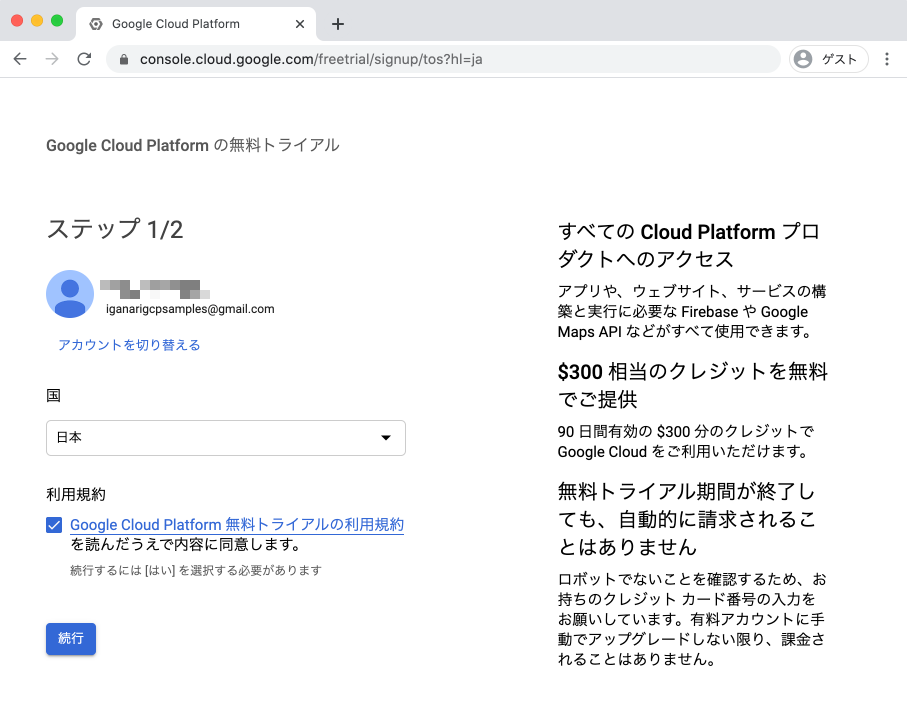Open the new tab plus button
Image resolution: width=907 pixels, height=706 pixels.
coord(338,24)
